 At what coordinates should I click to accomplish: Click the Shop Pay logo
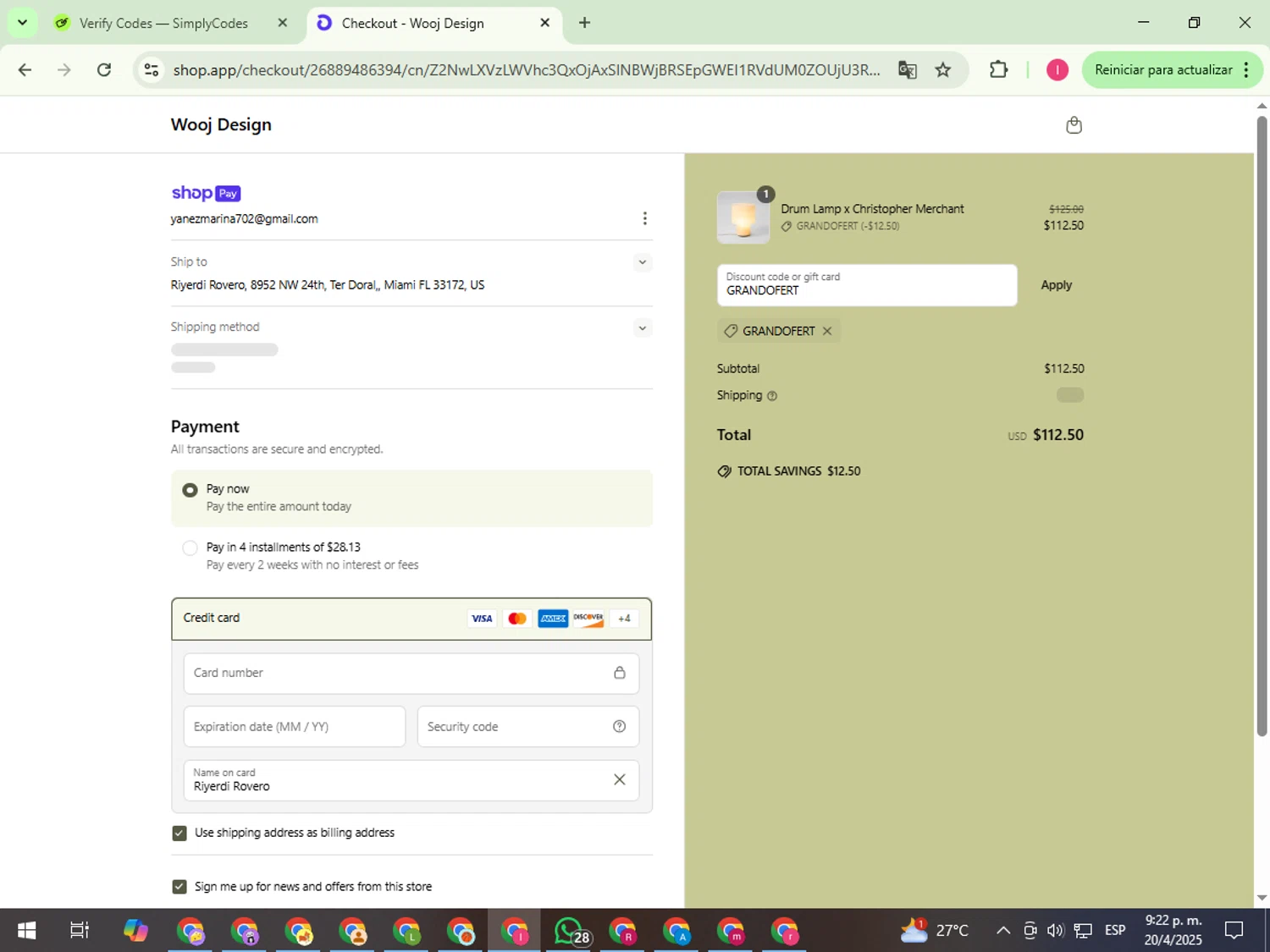click(206, 193)
